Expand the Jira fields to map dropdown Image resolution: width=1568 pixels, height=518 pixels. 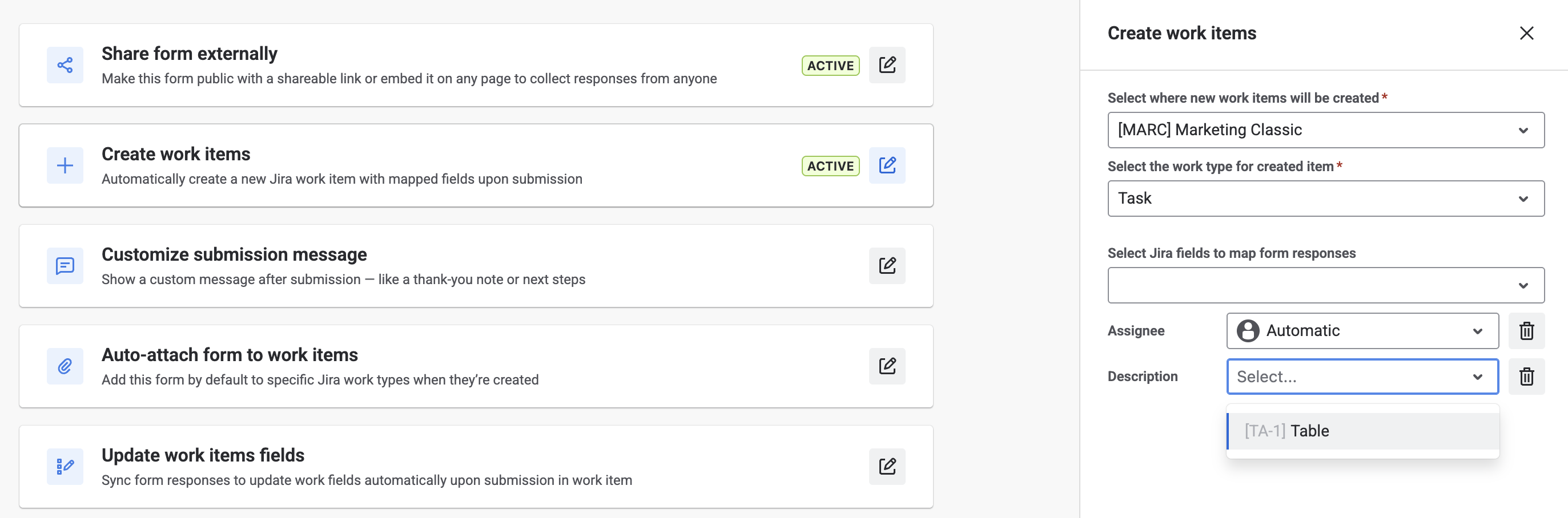[1326, 285]
